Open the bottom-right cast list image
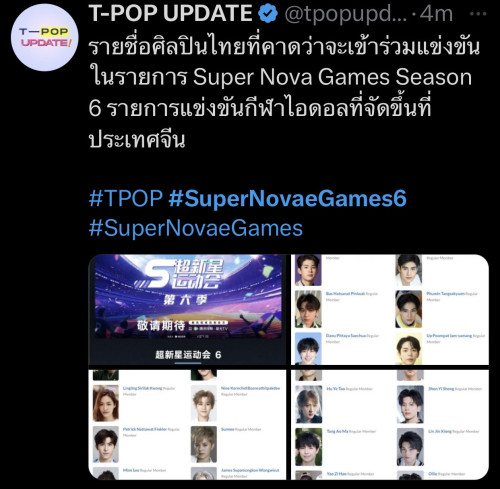 (390, 425)
